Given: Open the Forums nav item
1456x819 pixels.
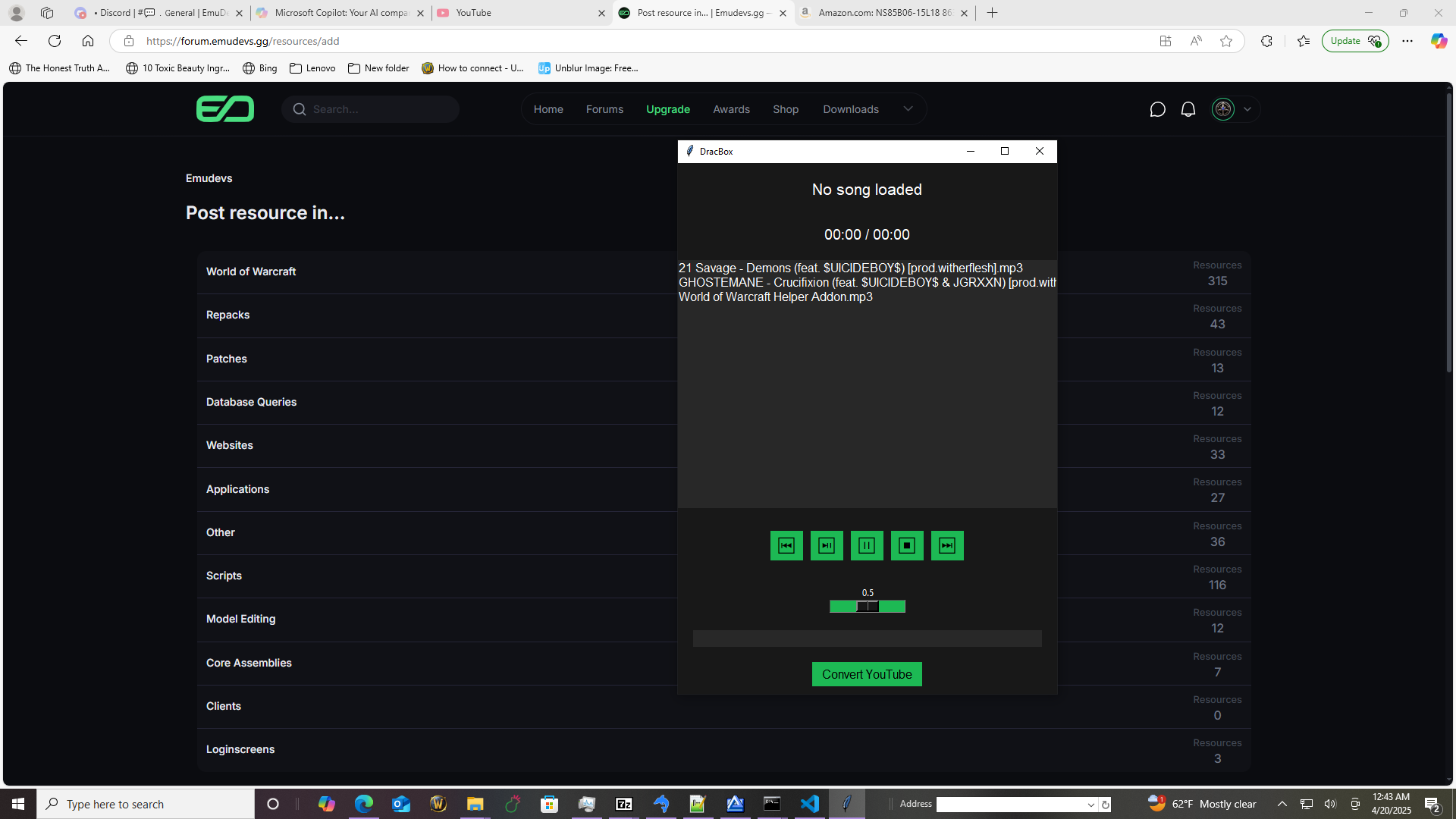Looking at the screenshot, I should click(604, 109).
